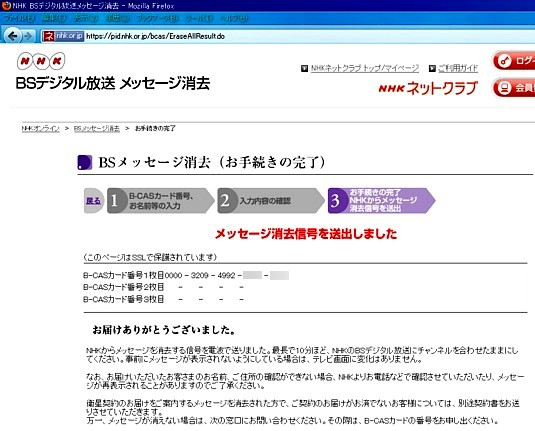Click step 1 B-CASカード番号、お名前等の入力
535x431 pixels.
[x=161, y=201]
